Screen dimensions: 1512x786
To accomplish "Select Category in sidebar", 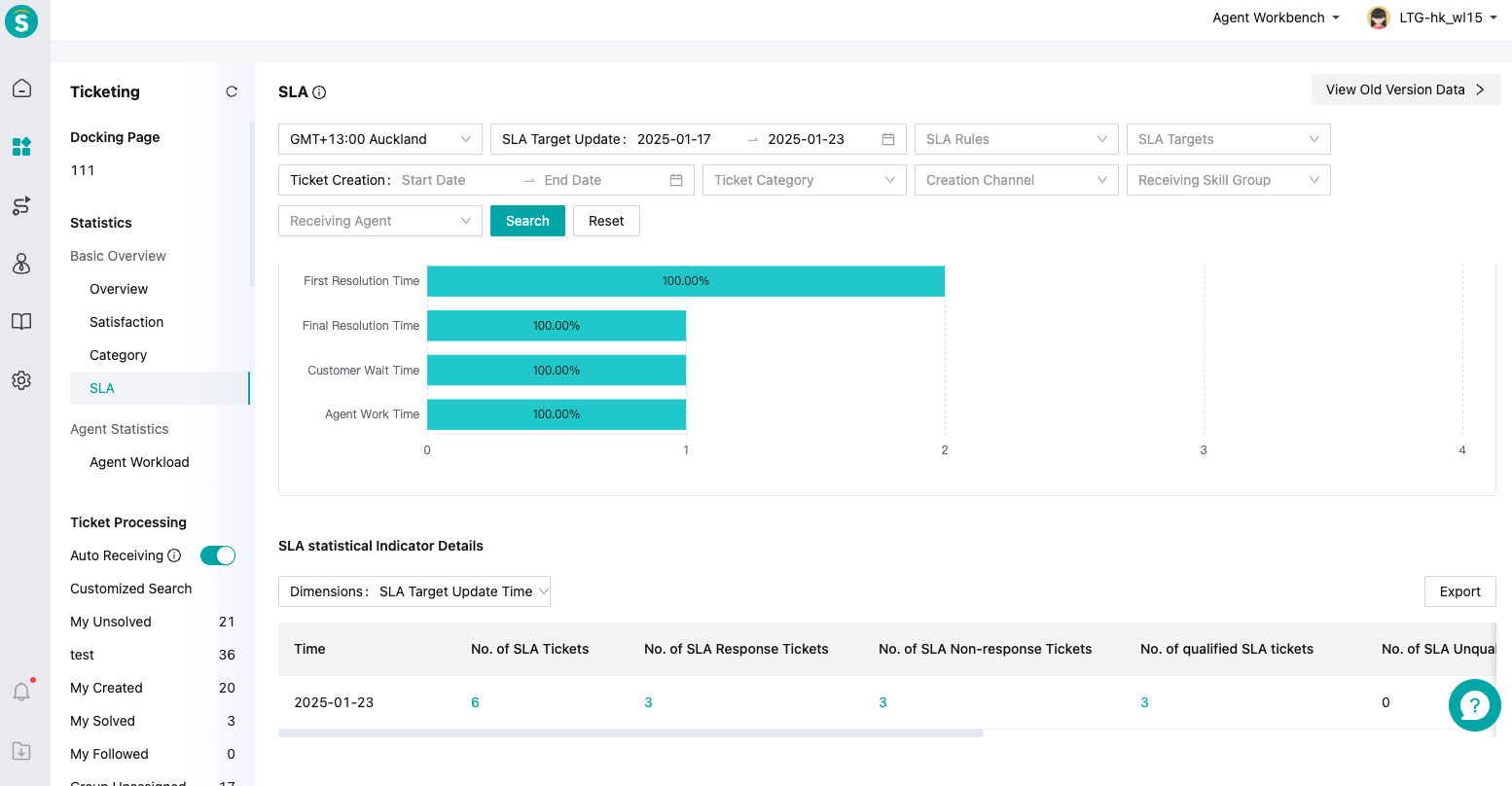I will tap(118, 355).
